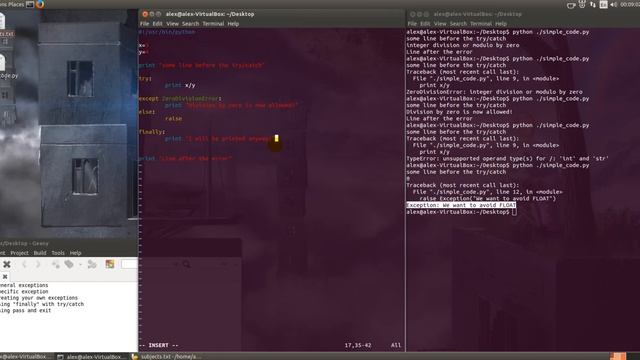This screenshot has height=360, width=640.
Task: Click 'except ZeroDivisionError:' line in vim
Action: point(180,98)
